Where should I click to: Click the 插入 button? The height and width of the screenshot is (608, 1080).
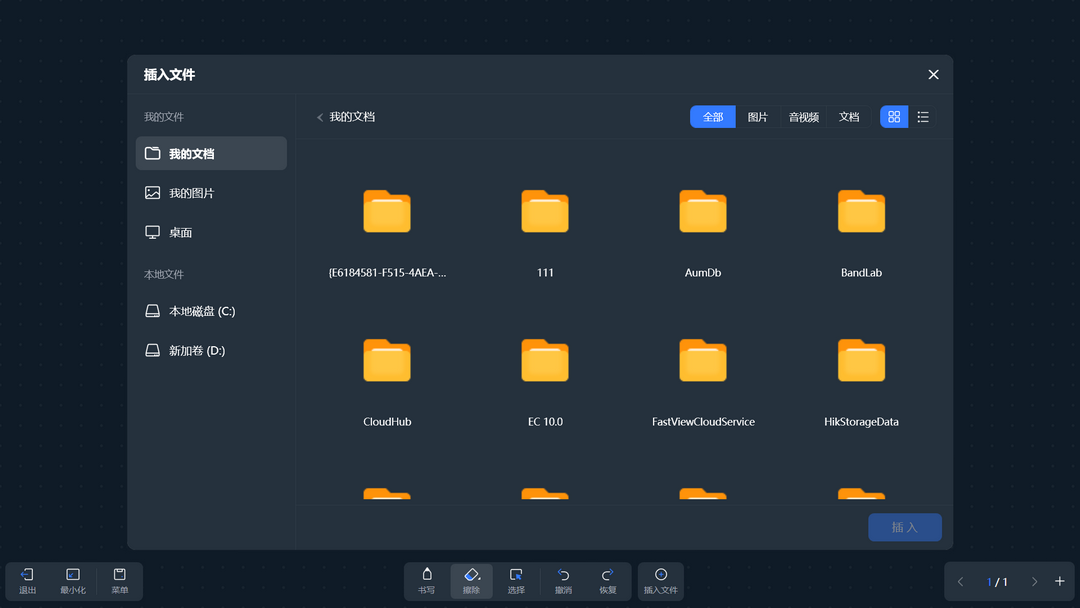[904, 527]
